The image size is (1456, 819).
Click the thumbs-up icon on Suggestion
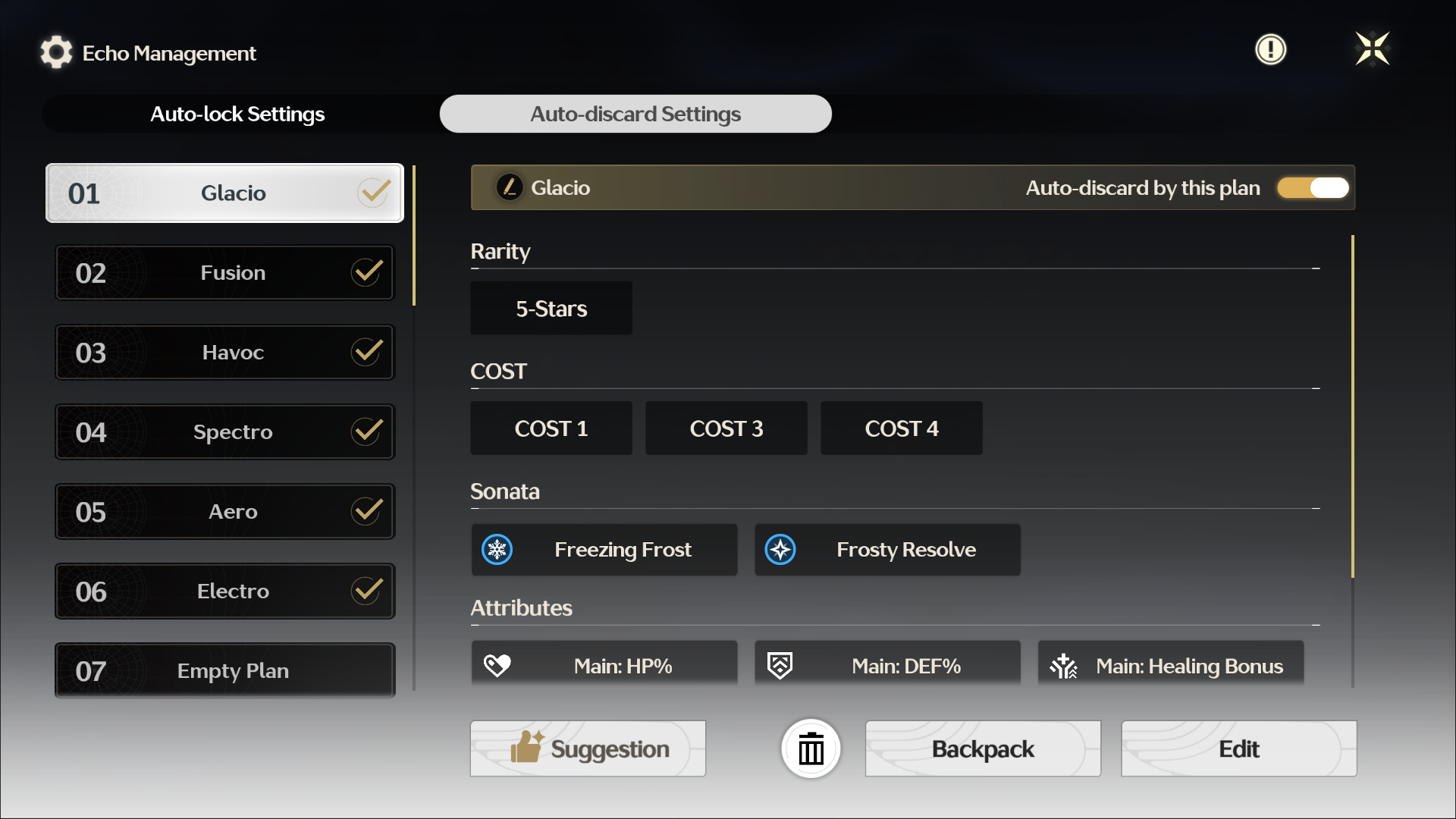pos(527,746)
